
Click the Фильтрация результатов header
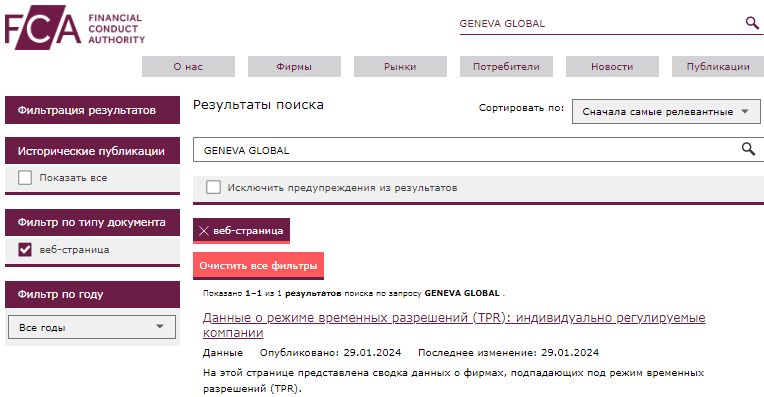[x=92, y=110]
